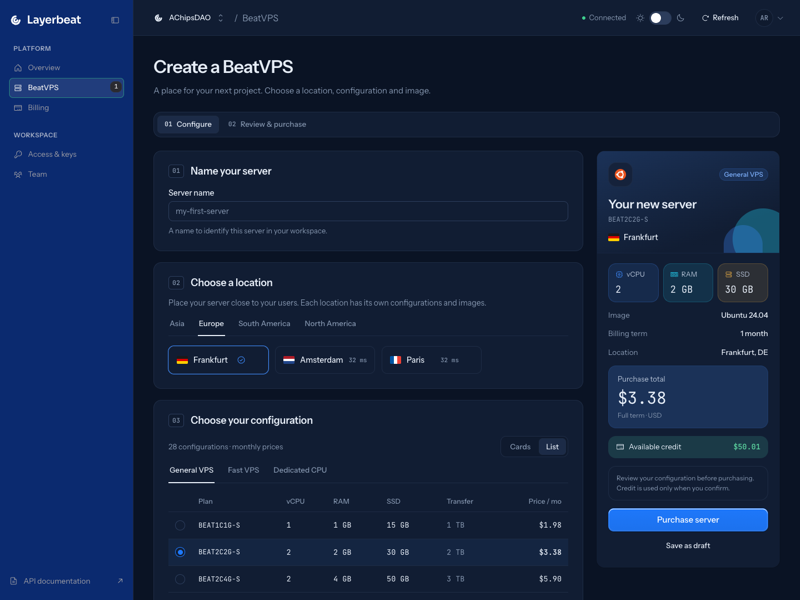Switch configuration view to List
Viewport: 800px width, 600px height.
(552, 447)
